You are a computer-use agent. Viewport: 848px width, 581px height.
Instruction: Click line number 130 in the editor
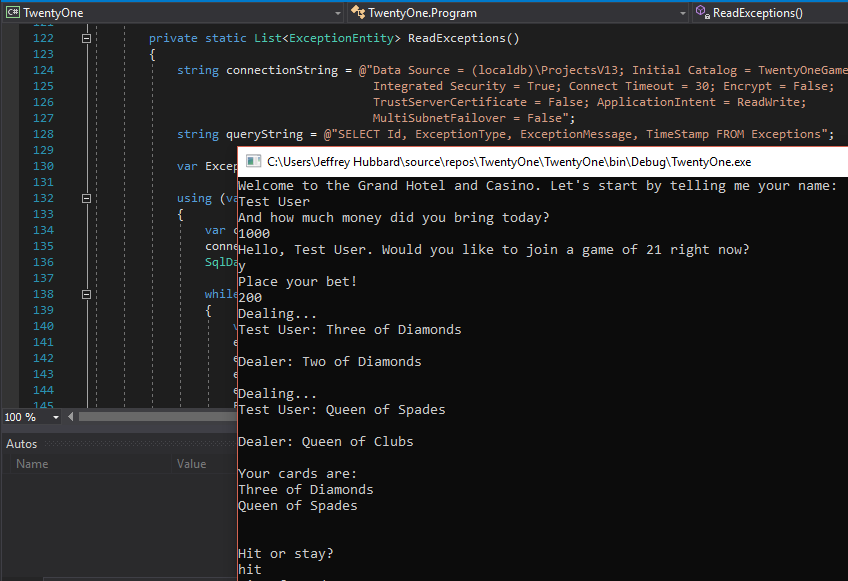click(x=43, y=166)
